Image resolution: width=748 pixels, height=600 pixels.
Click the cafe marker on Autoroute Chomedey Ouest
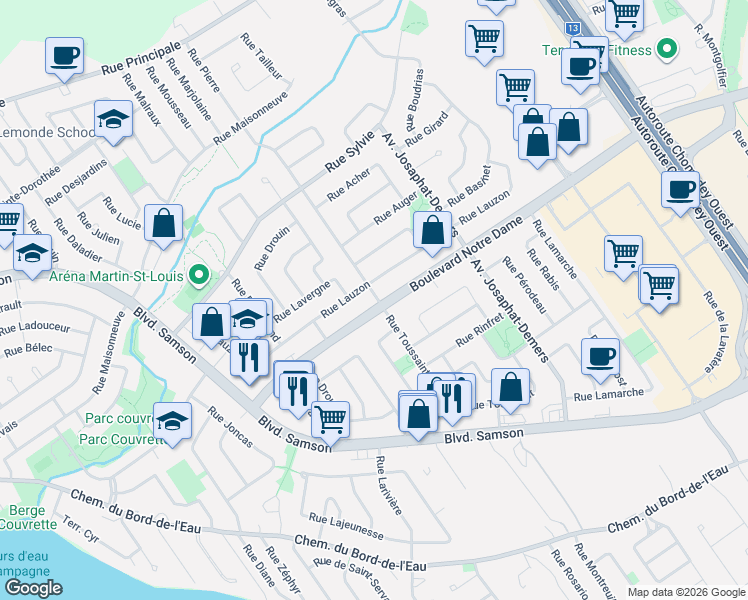click(x=680, y=191)
